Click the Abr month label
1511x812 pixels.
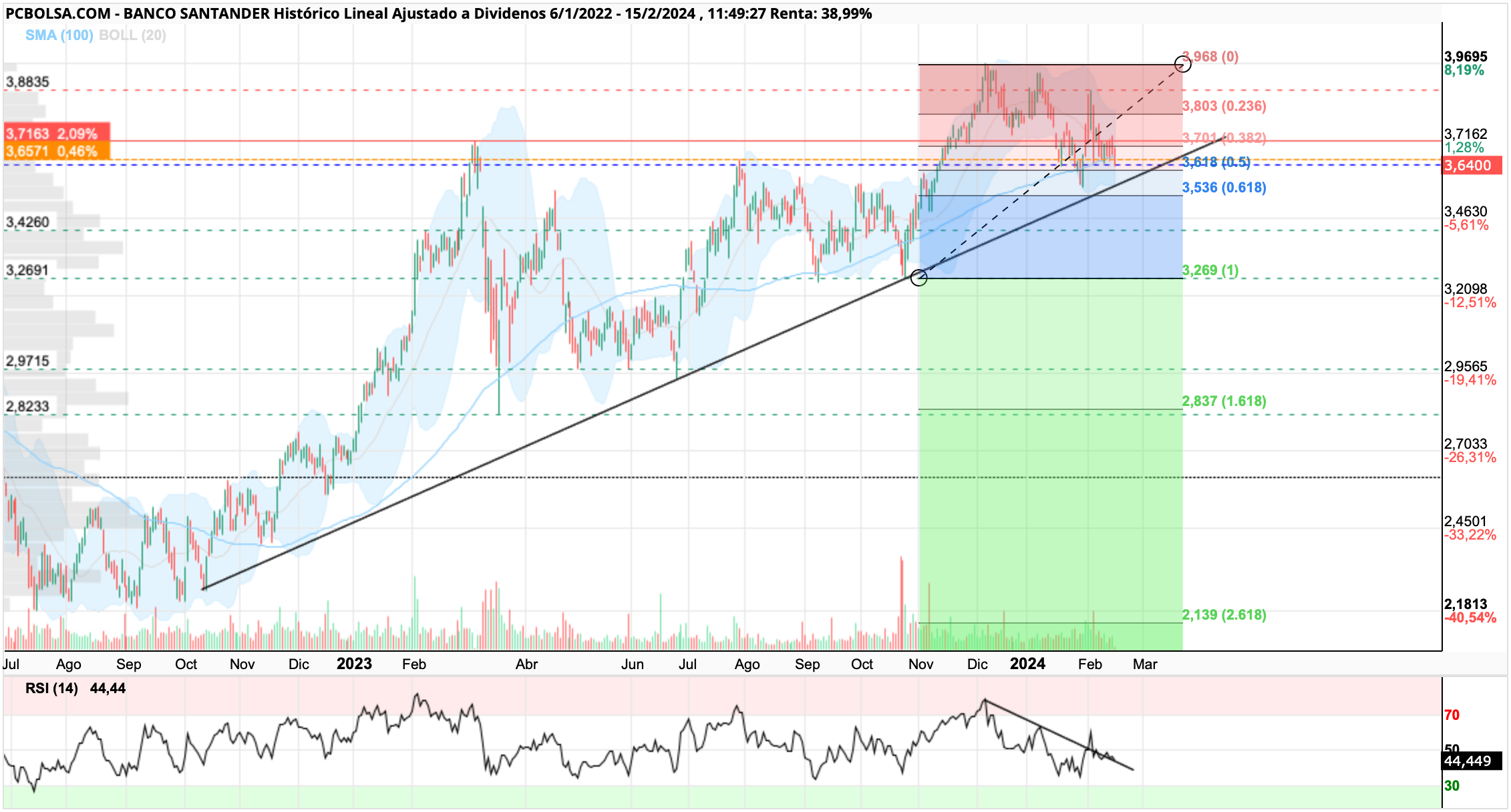[x=526, y=664]
